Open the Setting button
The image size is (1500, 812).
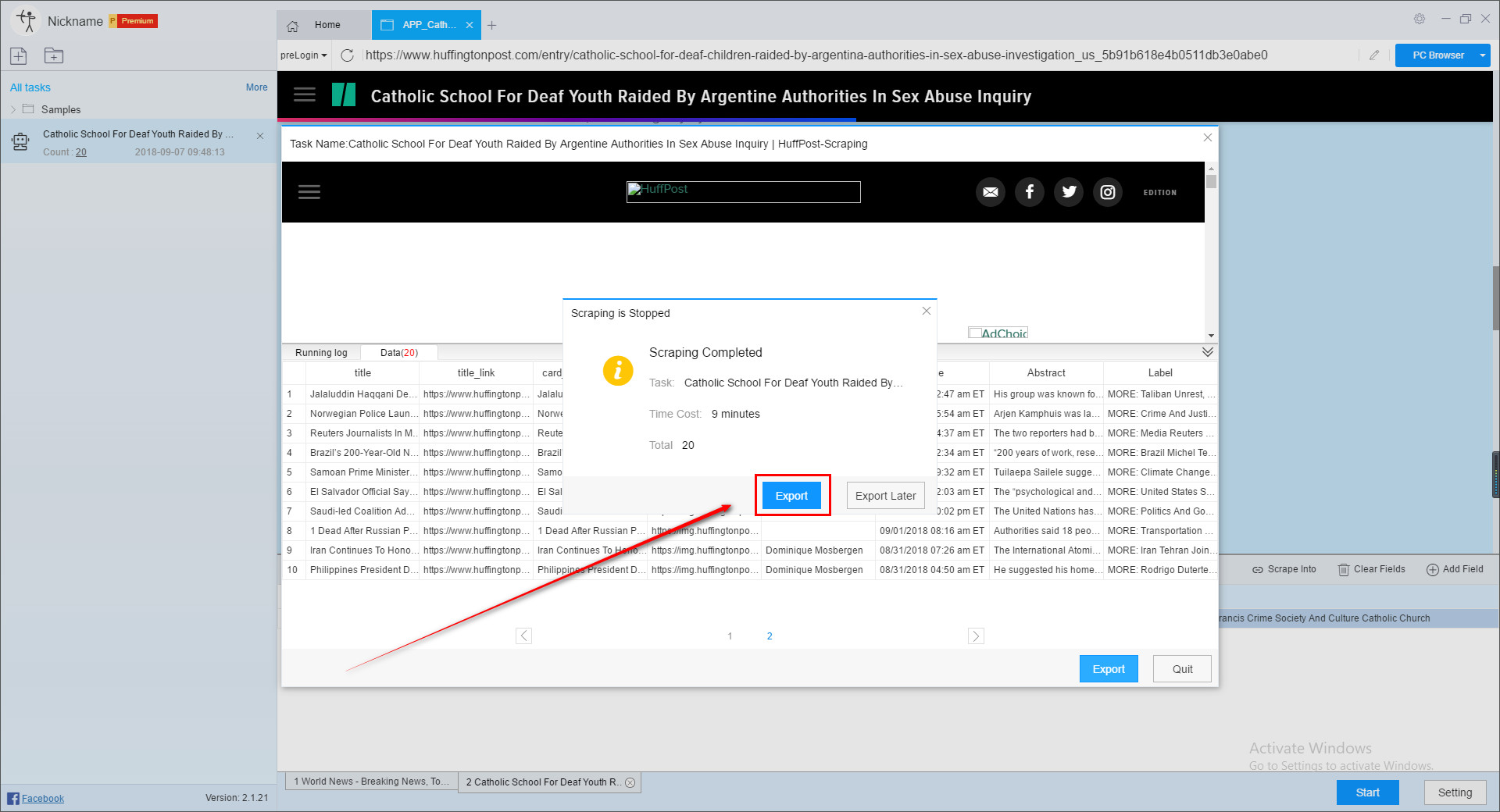pyautogui.click(x=1455, y=792)
